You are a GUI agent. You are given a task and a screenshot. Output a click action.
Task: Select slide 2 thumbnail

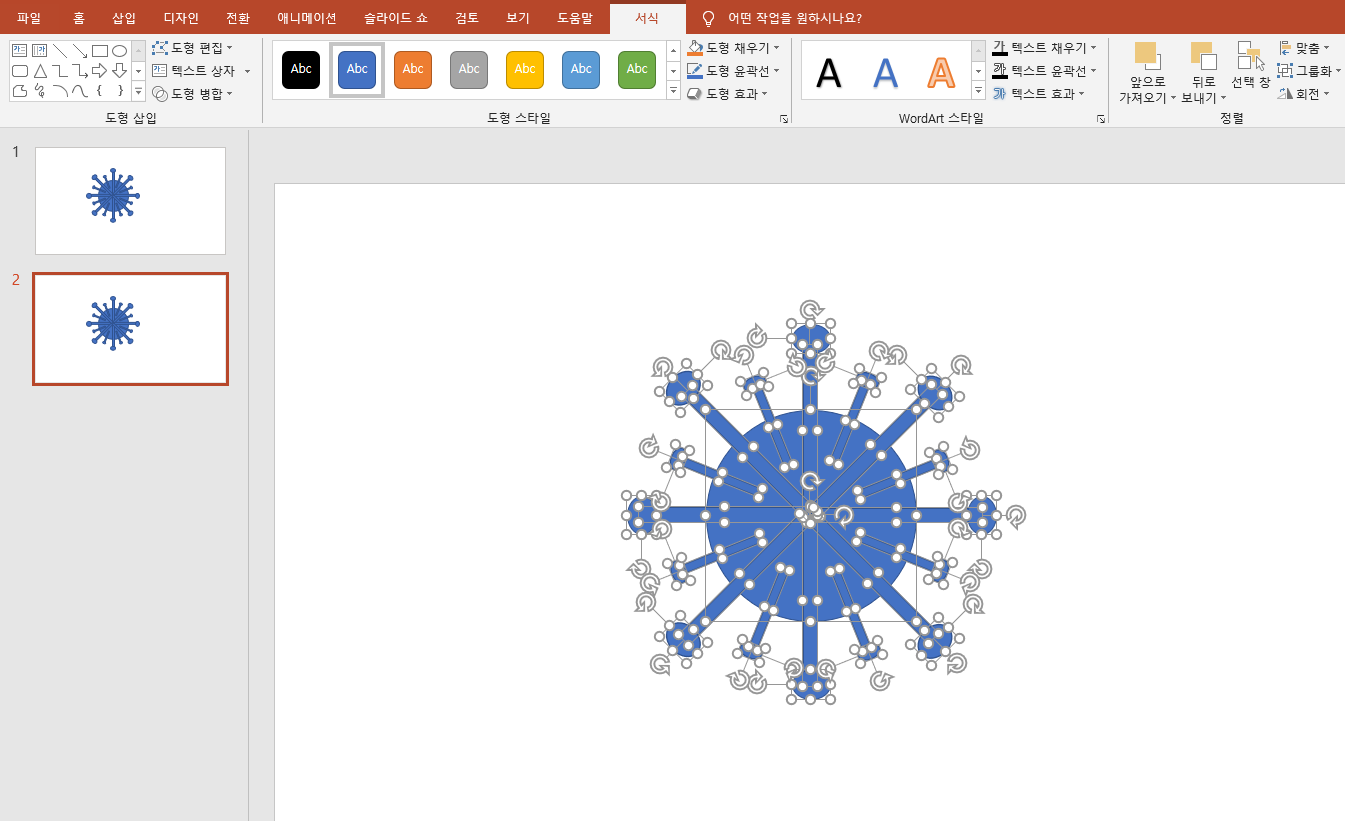[130, 329]
